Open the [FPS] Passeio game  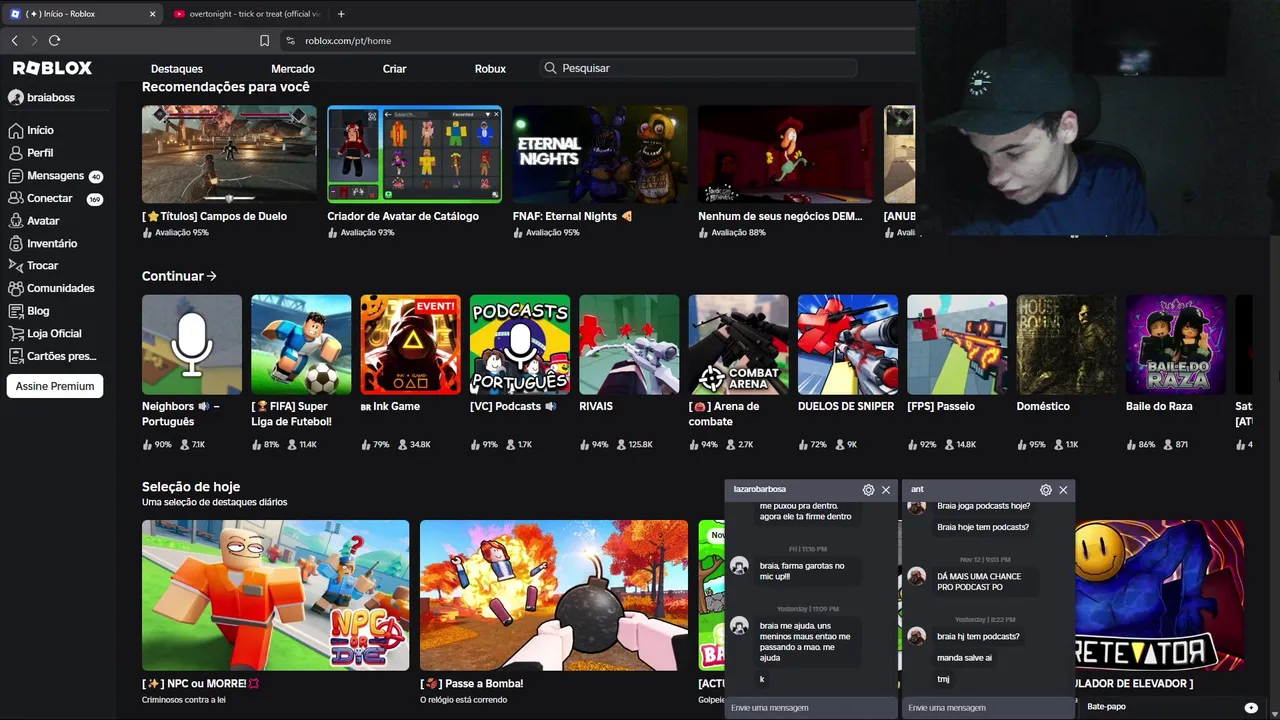pos(957,344)
